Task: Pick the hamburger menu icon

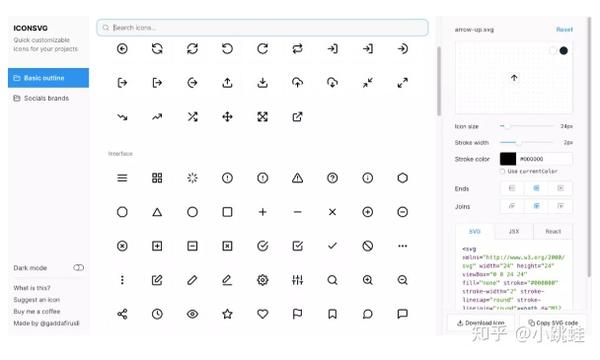Action: 122,178
